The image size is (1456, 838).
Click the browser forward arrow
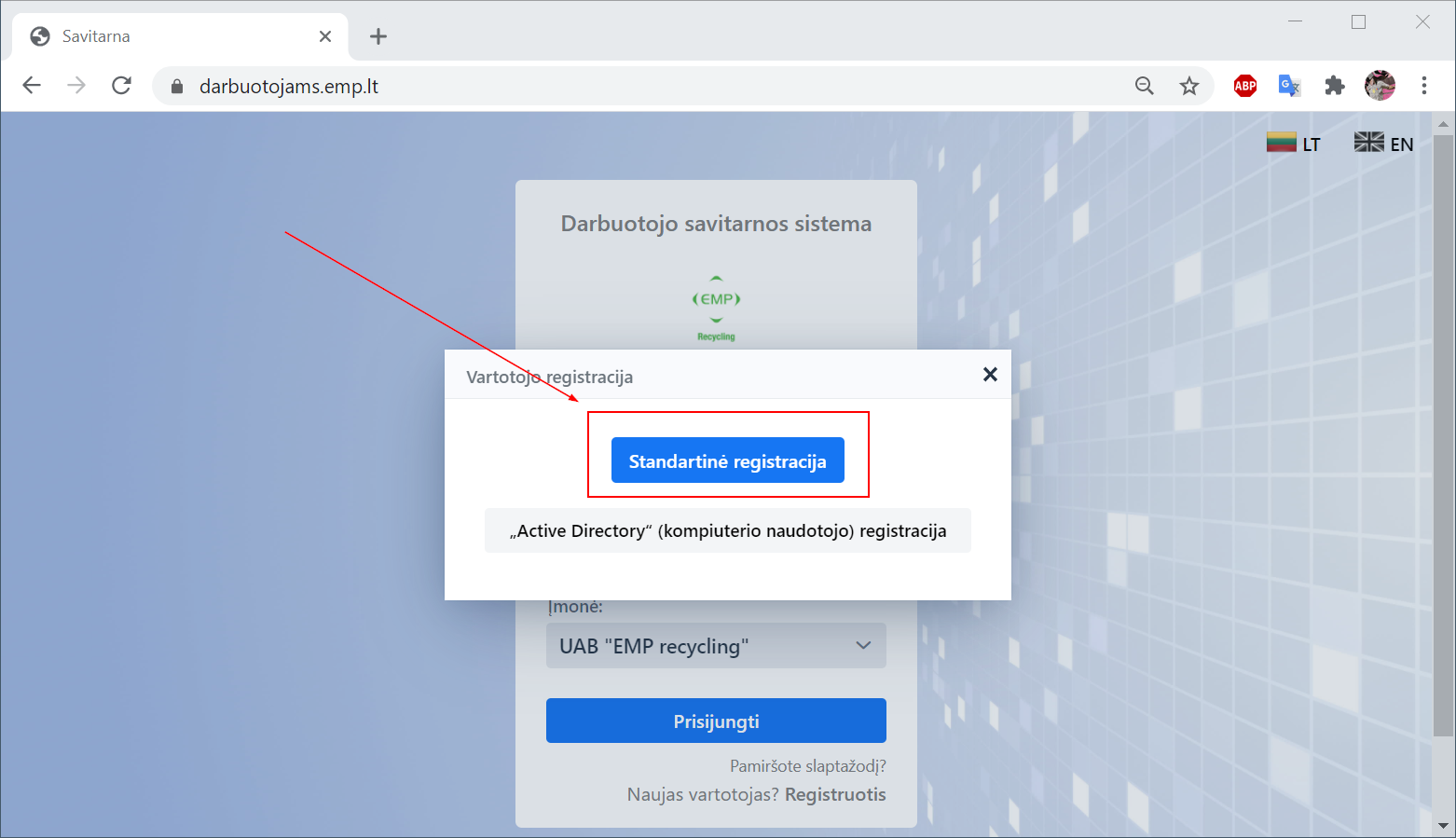pos(76,86)
